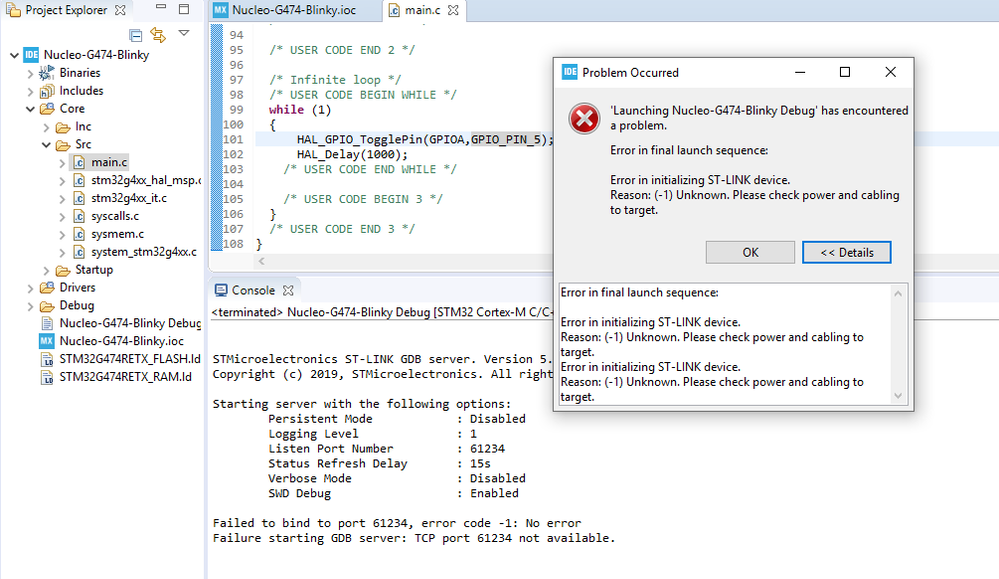Click the Drivers folder icon
The image size is (999, 579).
[47, 288]
